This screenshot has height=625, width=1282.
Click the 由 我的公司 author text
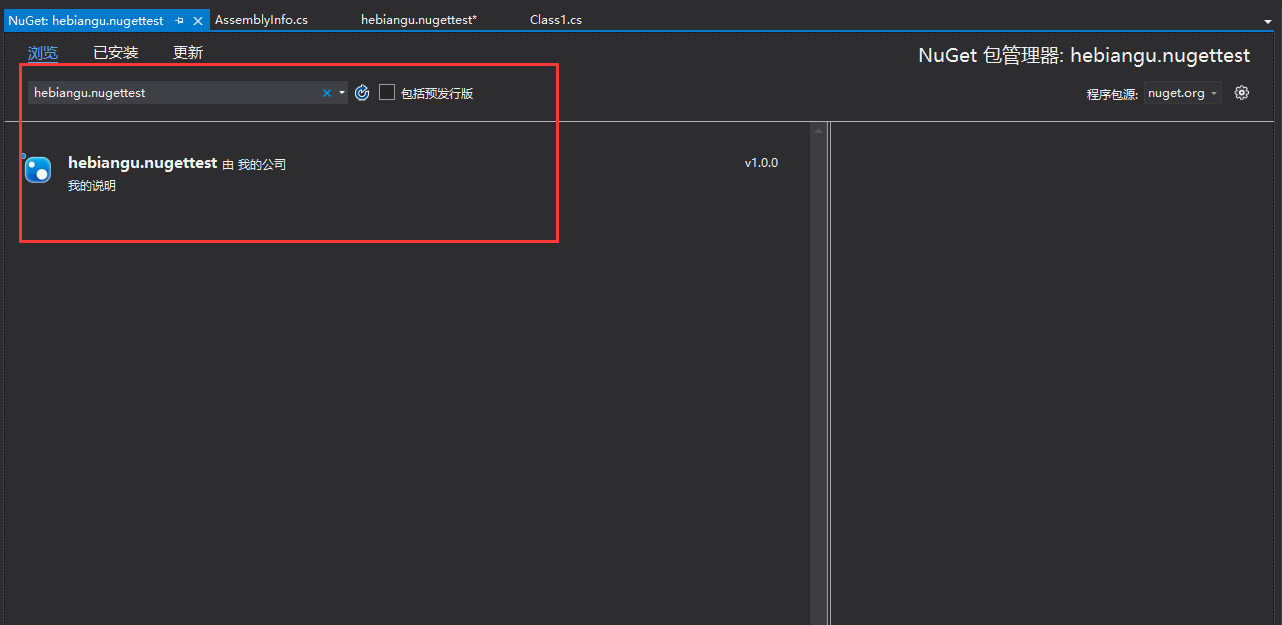point(254,164)
